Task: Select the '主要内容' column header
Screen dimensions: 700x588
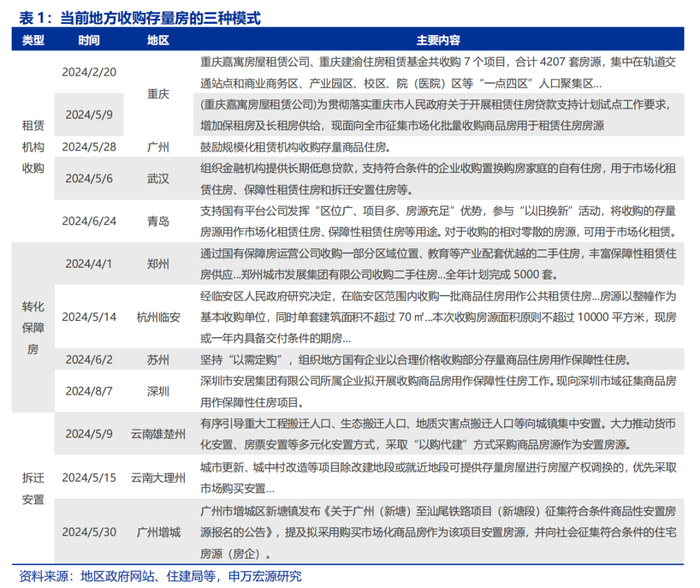Action: coord(438,40)
